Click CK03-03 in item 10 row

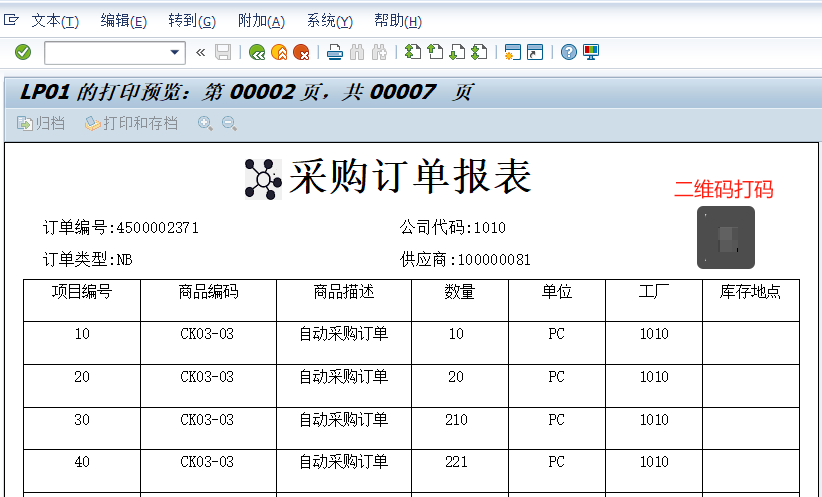point(207,333)
